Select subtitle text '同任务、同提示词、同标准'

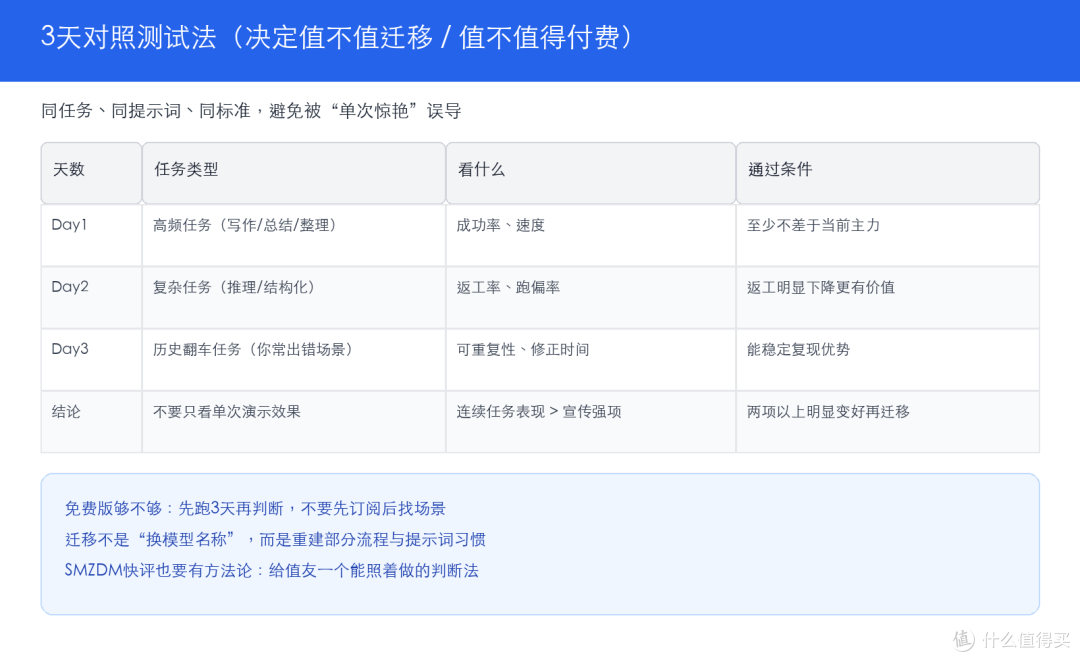tap(145, 111)
